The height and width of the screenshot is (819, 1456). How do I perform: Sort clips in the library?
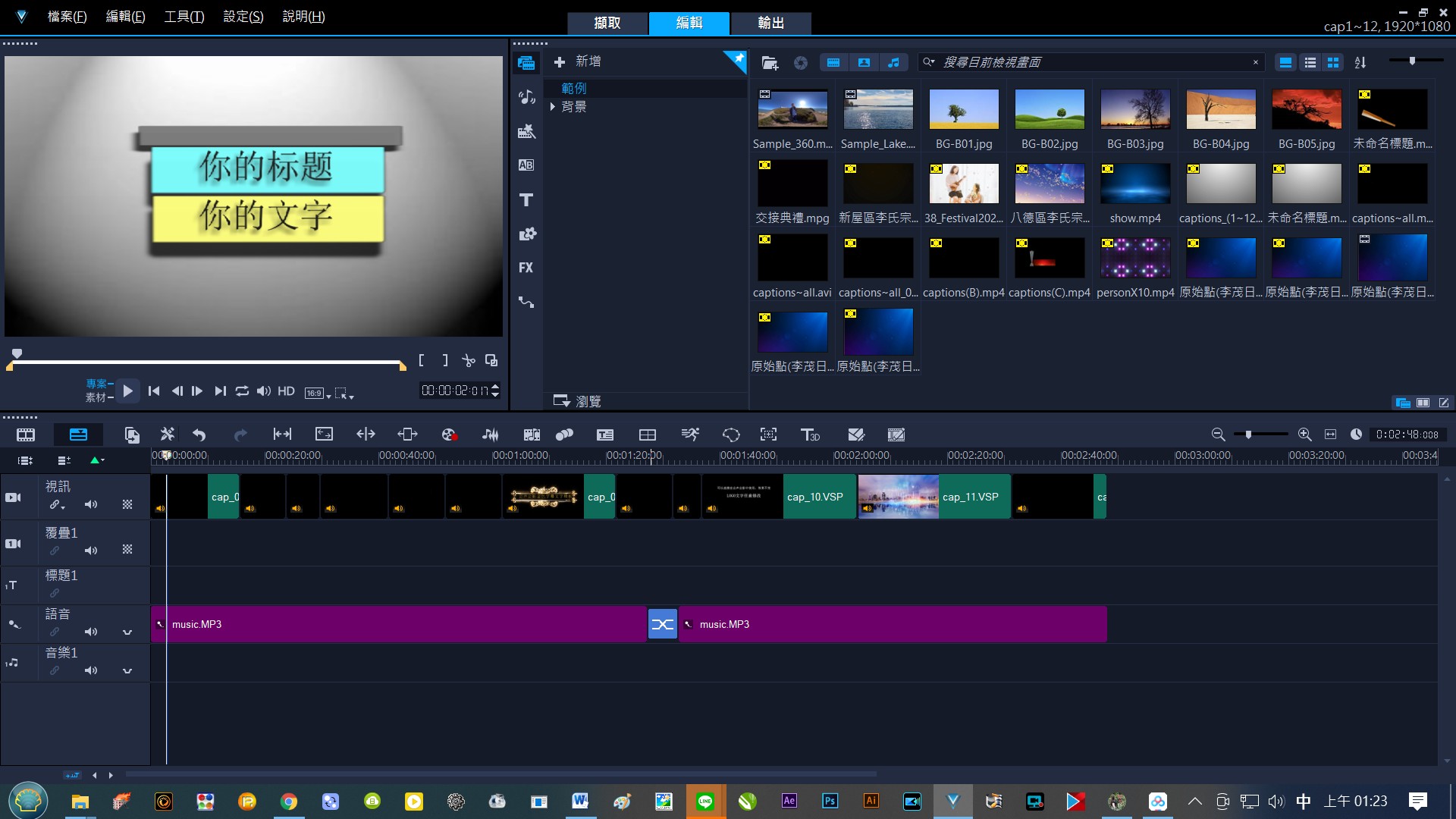coord(1360,62)
